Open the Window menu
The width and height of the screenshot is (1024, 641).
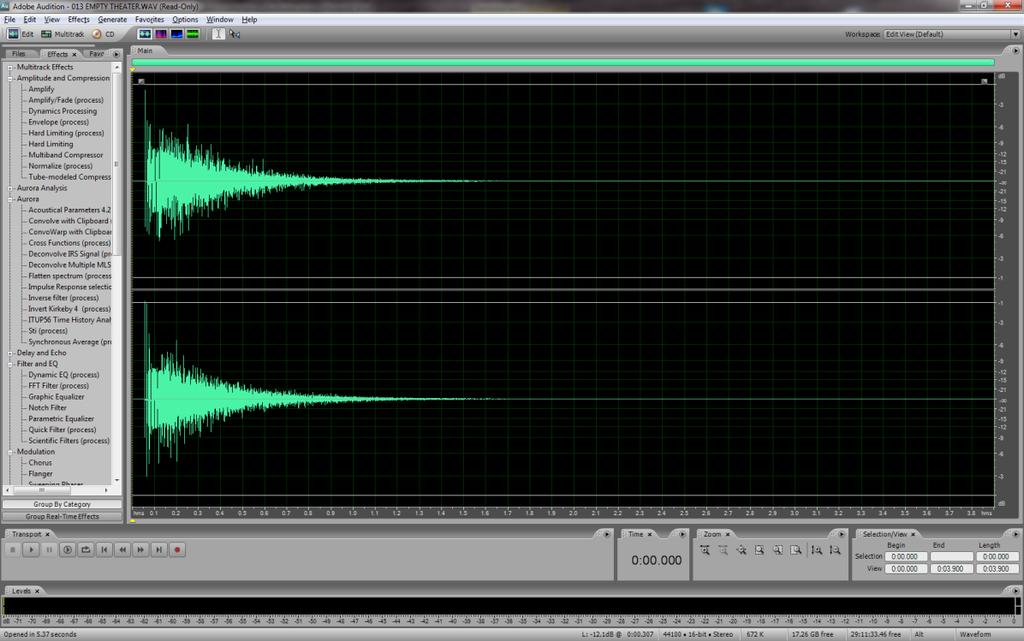click(219, 20)
